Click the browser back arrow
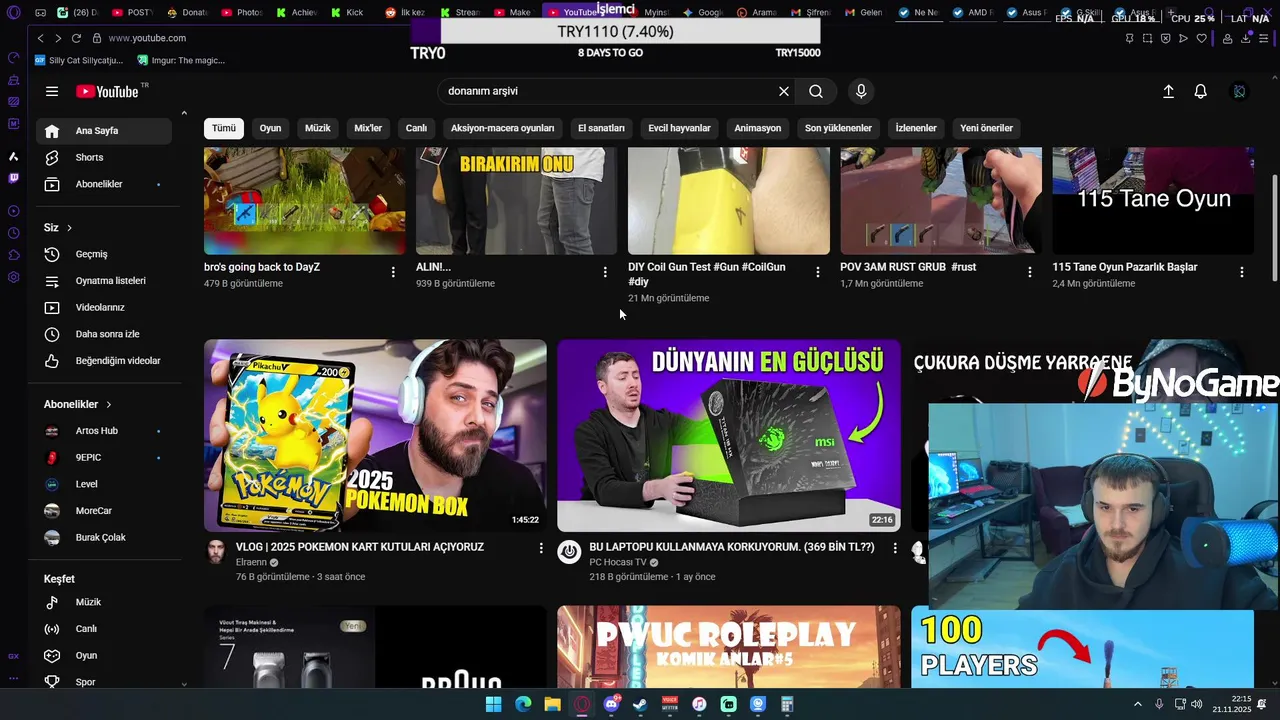Screen dimensions: 1280x720 (40, 38)
